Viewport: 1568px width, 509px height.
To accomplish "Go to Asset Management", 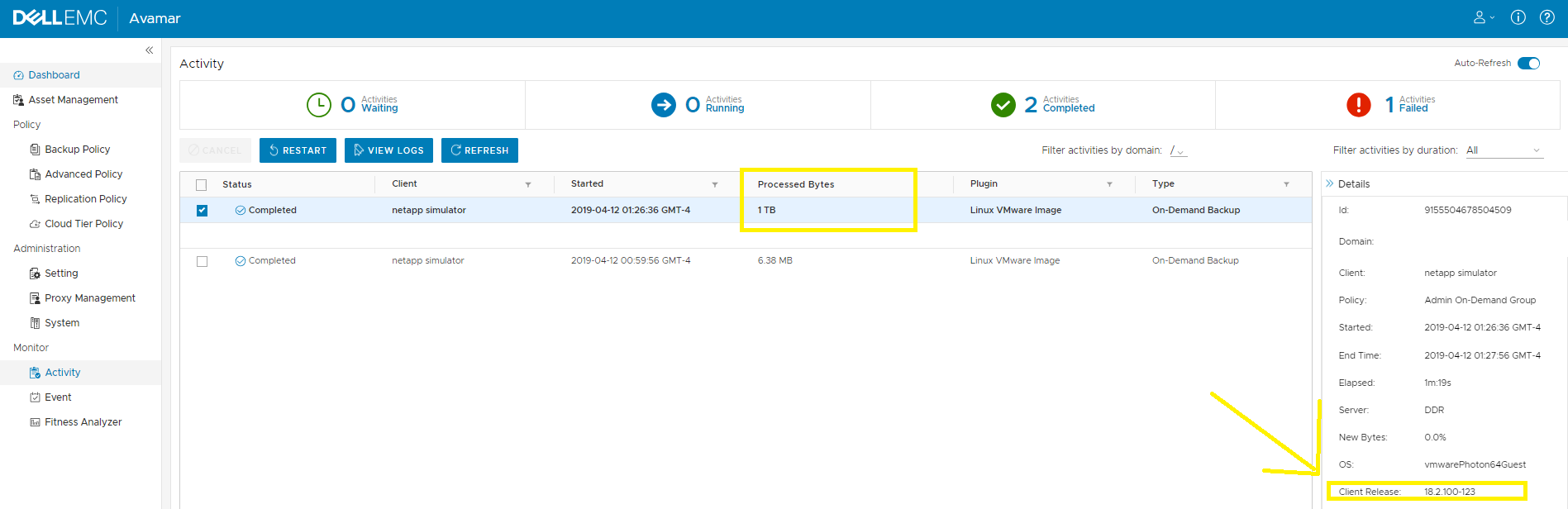I will click(x=73, y=100).
